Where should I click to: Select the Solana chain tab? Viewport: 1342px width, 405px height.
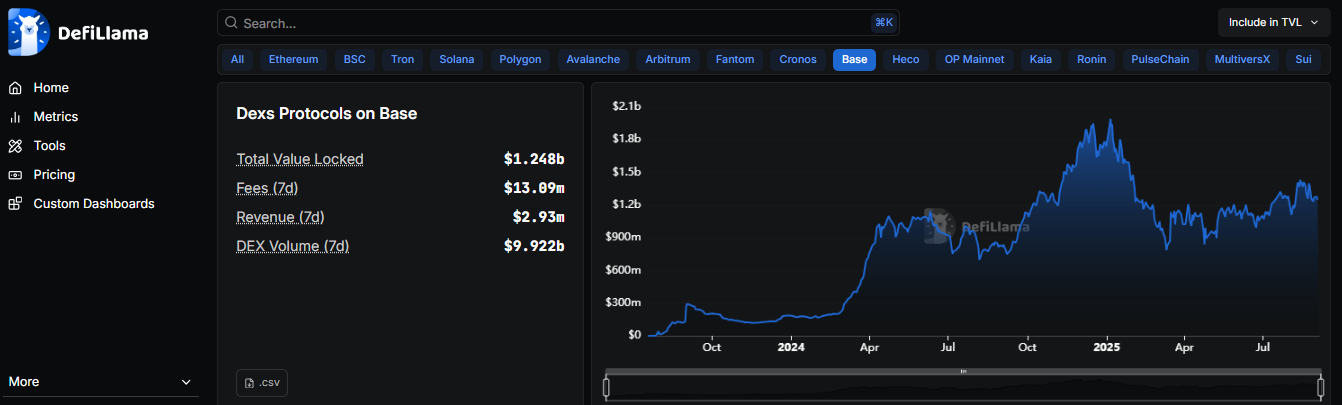coord(457,60)
